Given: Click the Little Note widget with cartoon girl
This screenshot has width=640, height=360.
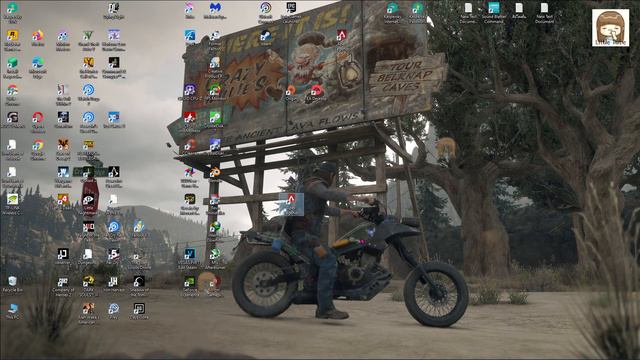Looking at the screenshot, I should (610, 28).
